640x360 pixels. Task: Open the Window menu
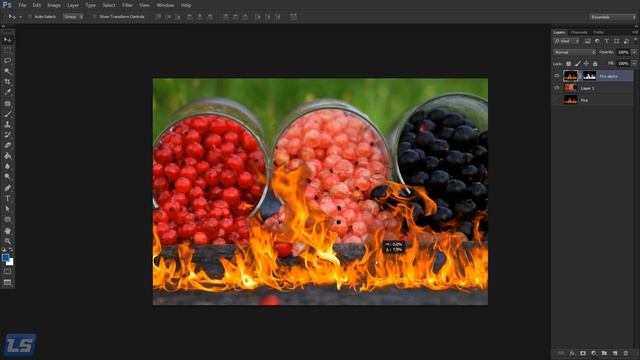click(x=165, y=5)
